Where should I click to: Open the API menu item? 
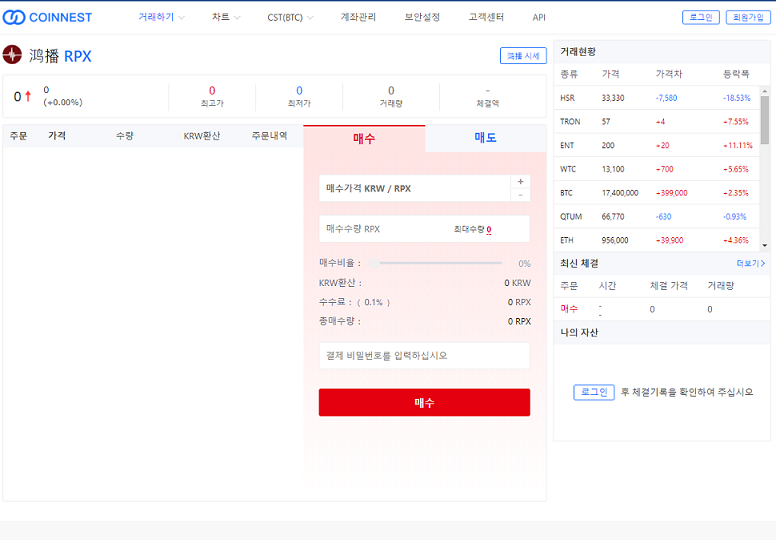[x=539, y=17]
